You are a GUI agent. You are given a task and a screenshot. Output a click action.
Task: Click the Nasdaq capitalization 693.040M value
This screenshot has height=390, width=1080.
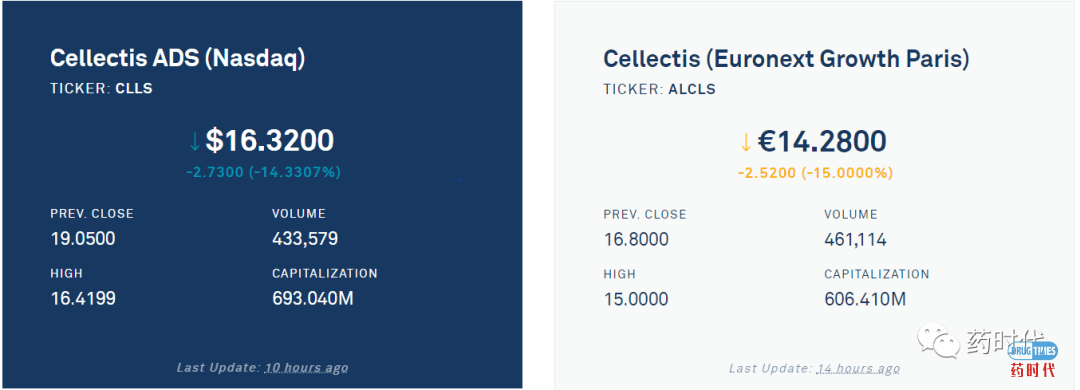313,299
